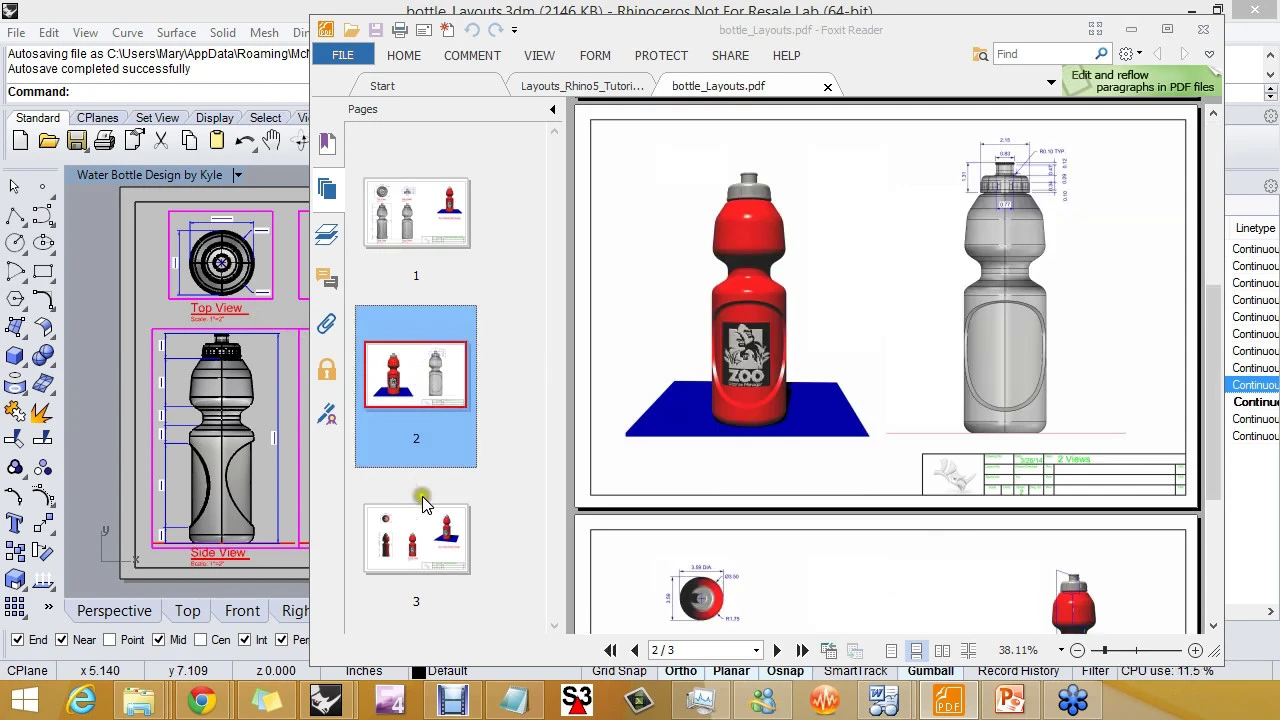This screenshot has height=720, width=1280.
Task: Click the black Default layer color swatch
Action: coord(419,671)
